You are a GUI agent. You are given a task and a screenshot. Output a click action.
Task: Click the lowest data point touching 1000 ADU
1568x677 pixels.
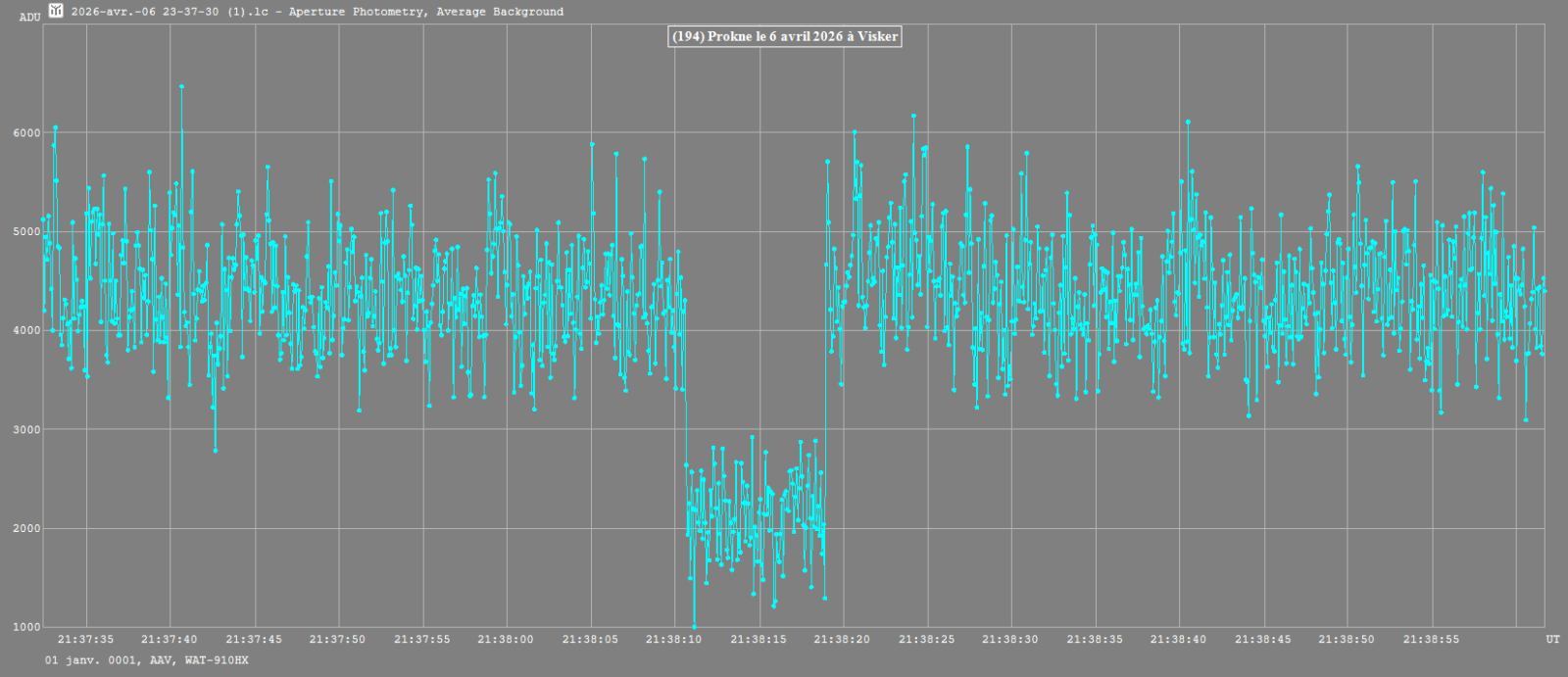pyautogui.click(x=695, y=626)
